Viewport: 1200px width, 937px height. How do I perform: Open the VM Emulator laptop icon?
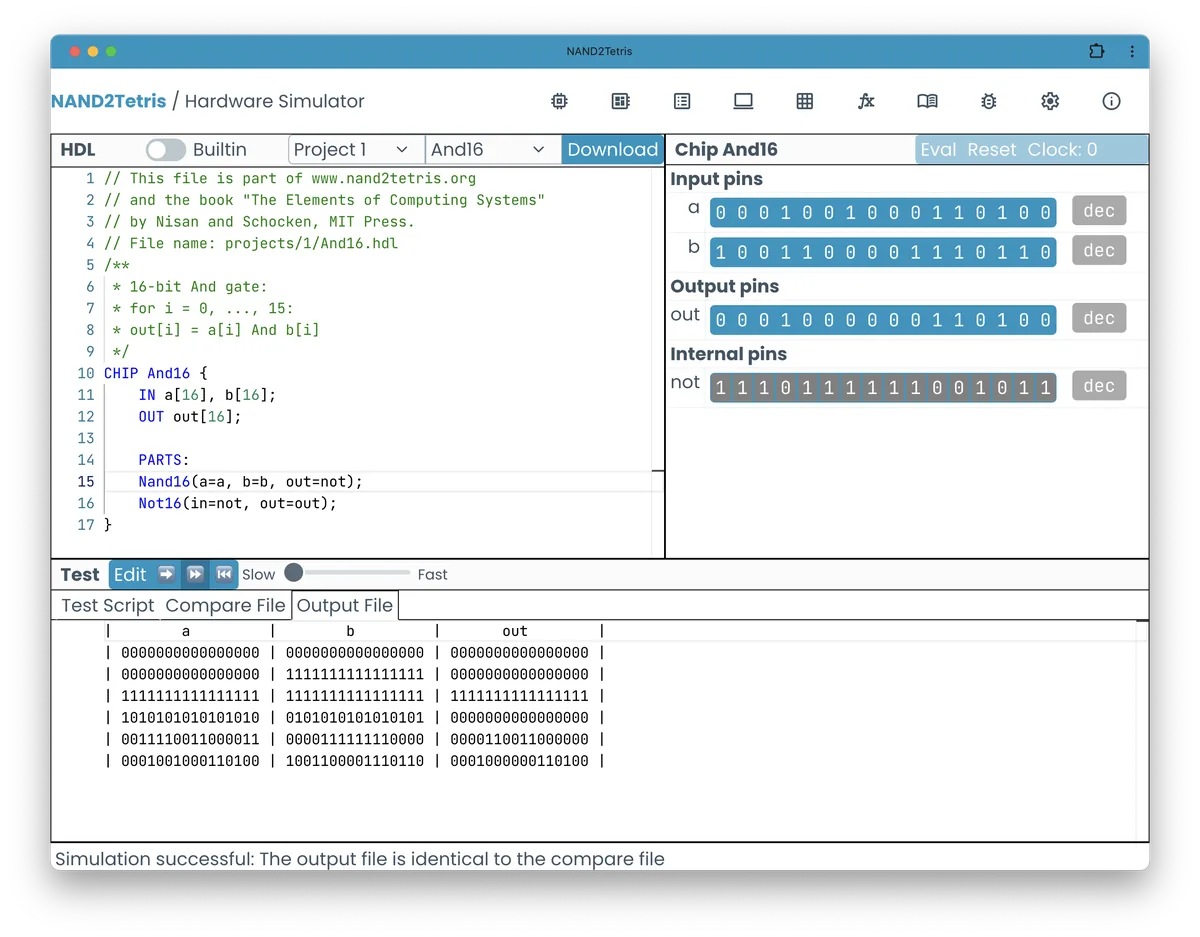coord(743,101)
